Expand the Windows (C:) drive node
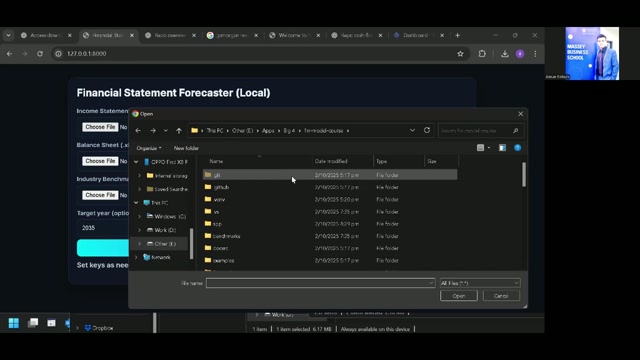Image resolution: width=640 pixels, height=360 pixels. click(139, 216)
